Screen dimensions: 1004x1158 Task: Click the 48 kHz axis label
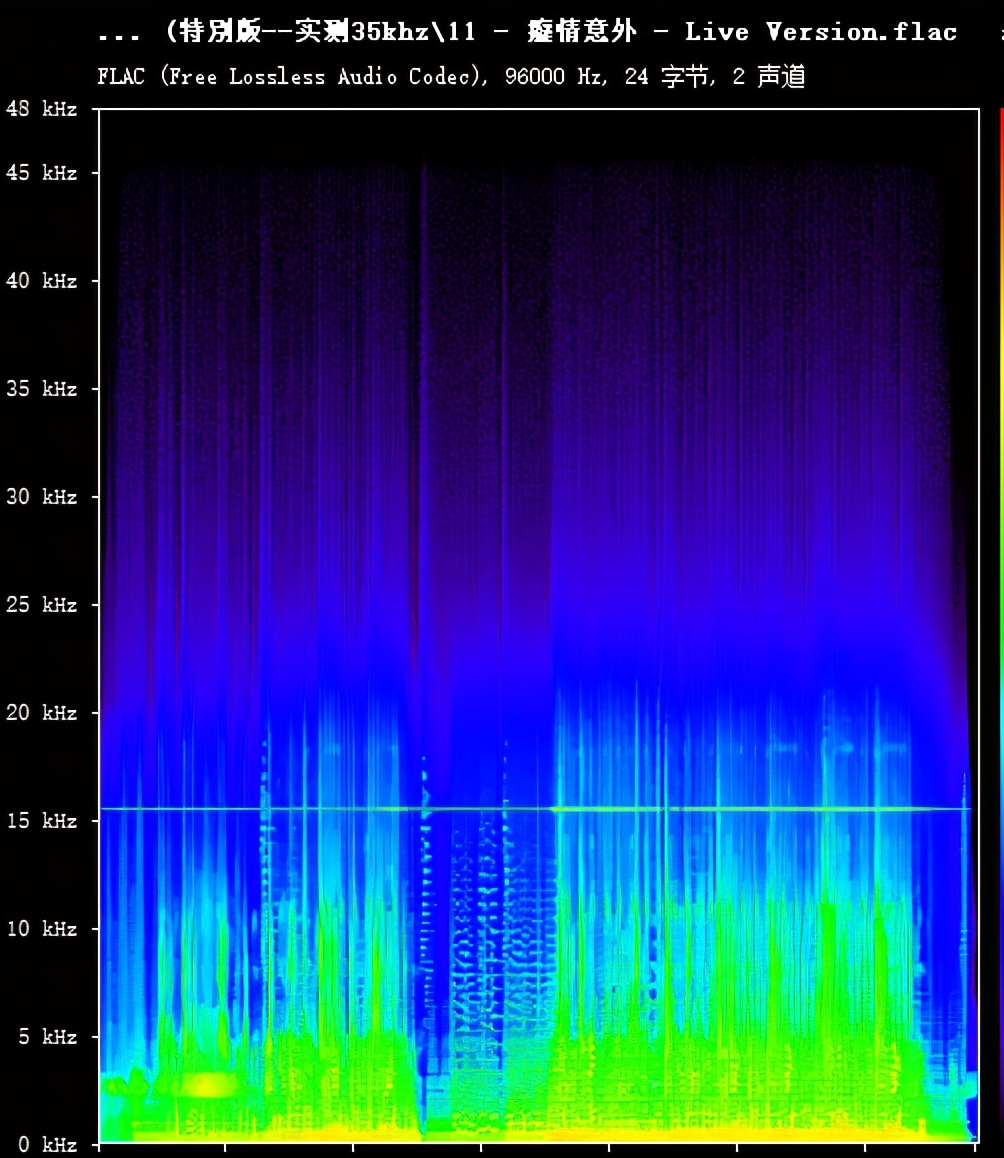coord(41,109)
